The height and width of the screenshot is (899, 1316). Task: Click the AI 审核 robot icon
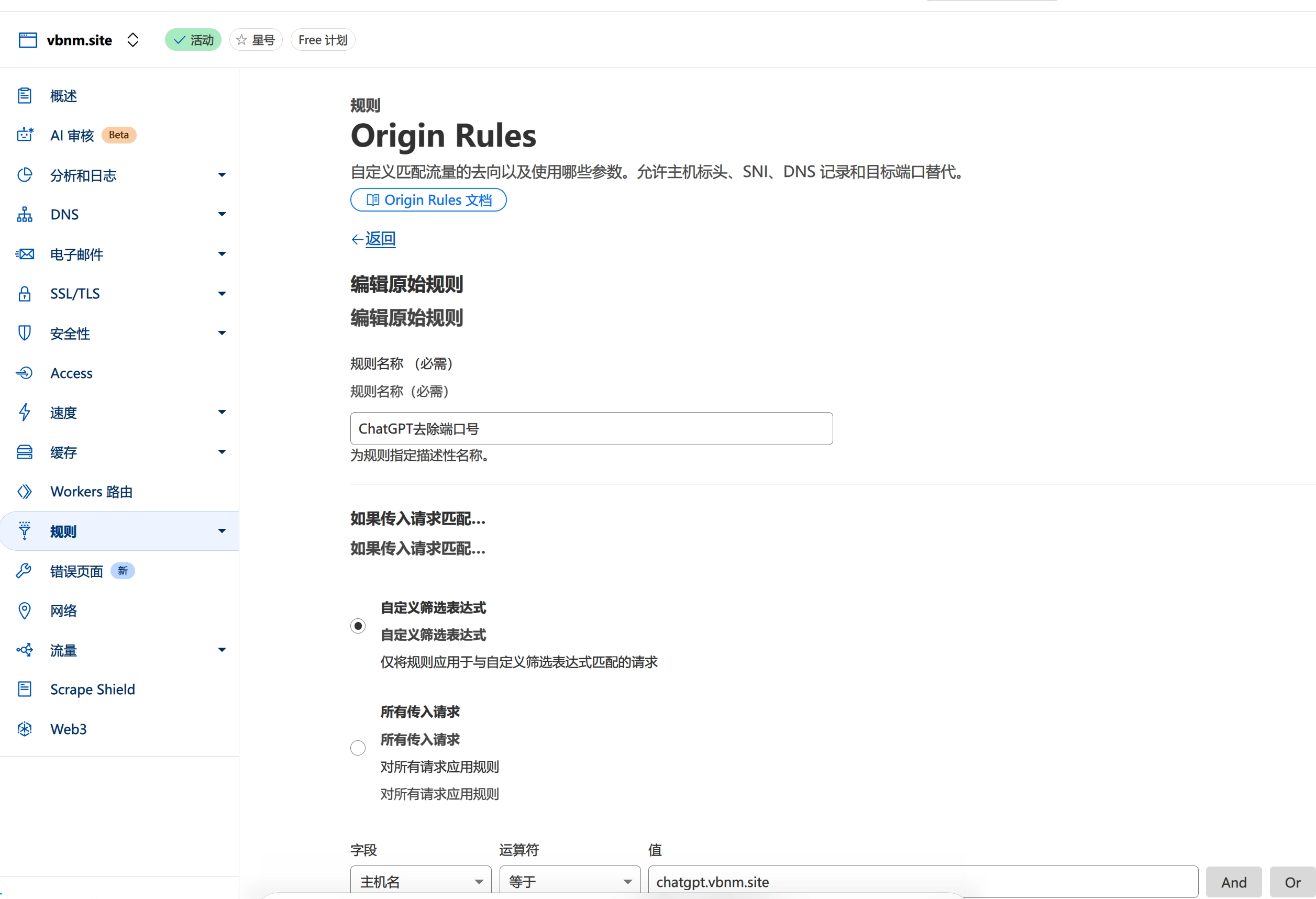coord(24,135)
